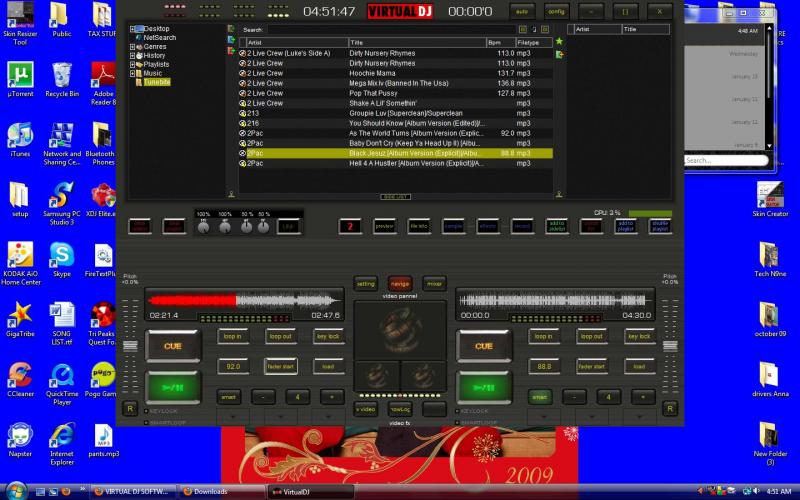This screenshot has width=800, height=500.
Task: Click the Windows Start orb
Action: pos(16,491)
